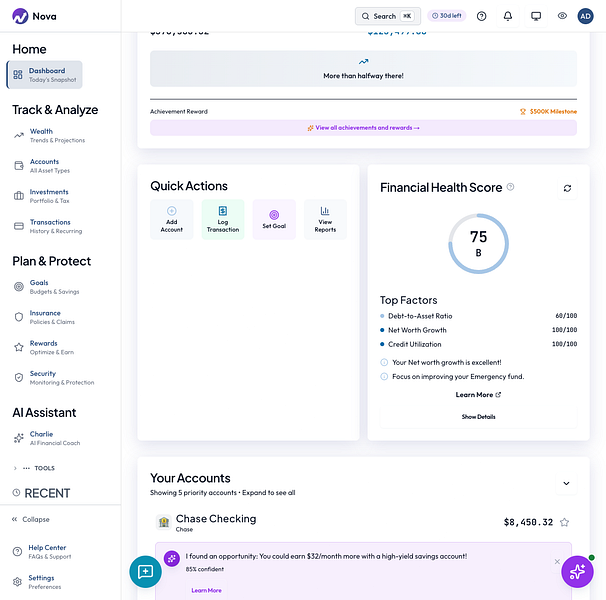Click Charlie AI coach sparkle icon
This screenshot has width=606, height=600.
[x=19, y=438]
